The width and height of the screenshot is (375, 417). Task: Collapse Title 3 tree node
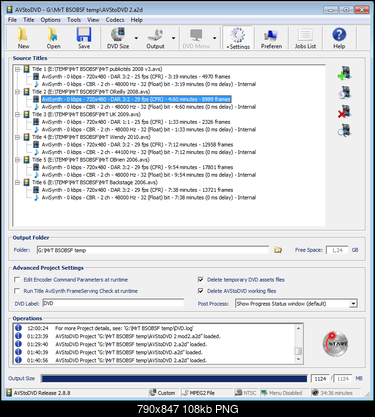[x=17, y=114]
